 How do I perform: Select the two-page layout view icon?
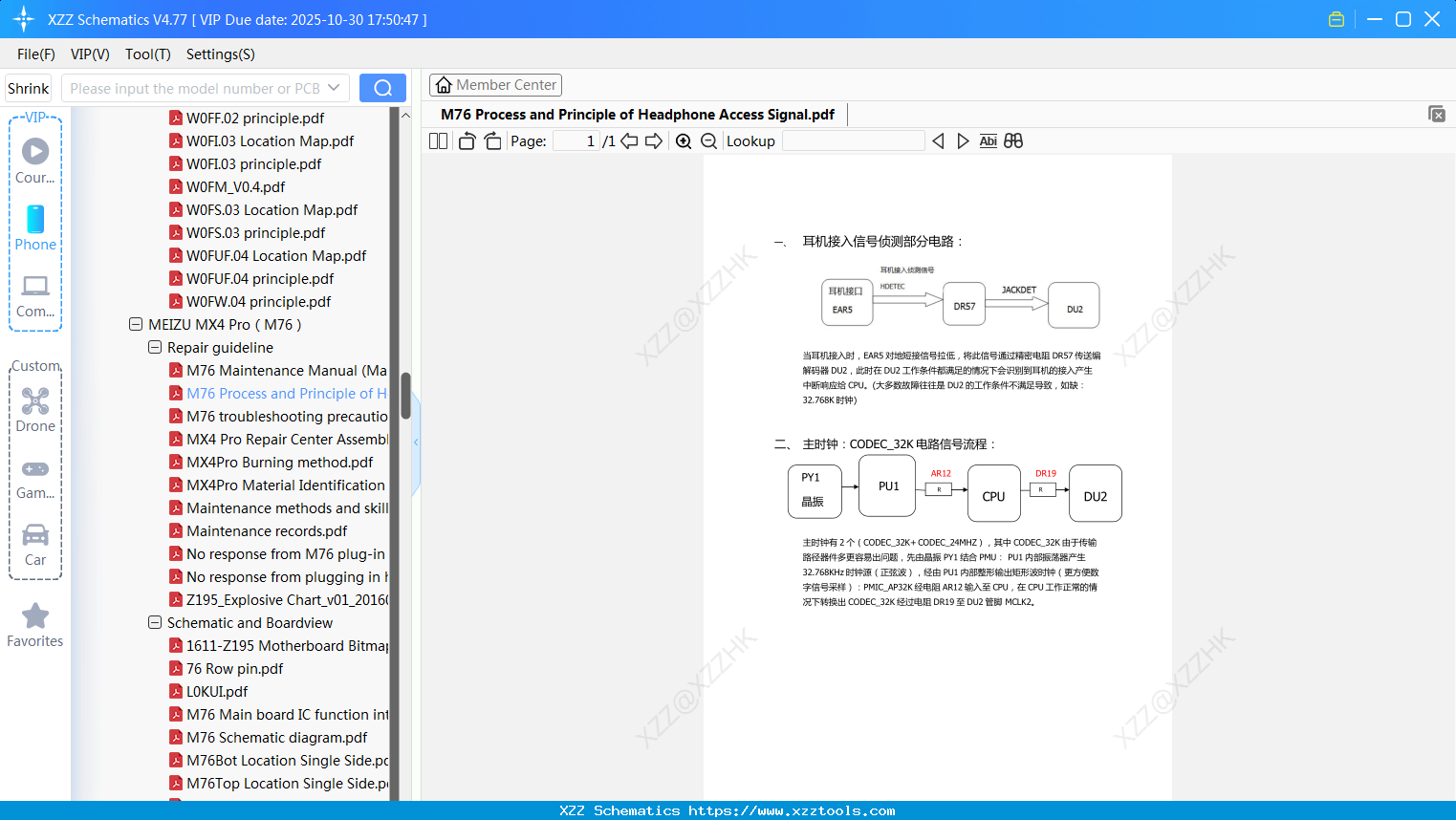(x=437, y=140)
